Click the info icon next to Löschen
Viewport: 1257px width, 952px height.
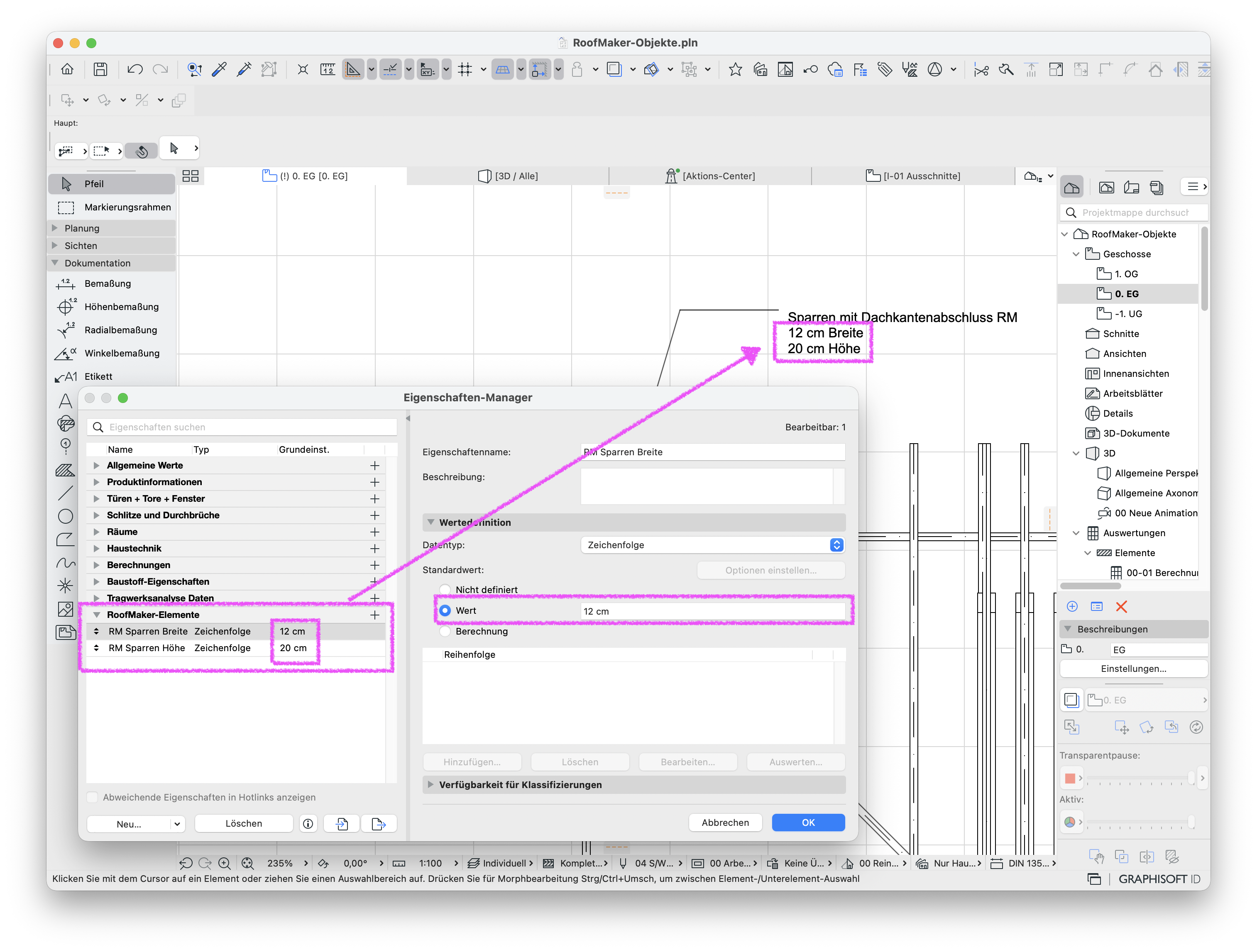click(308, 824)
